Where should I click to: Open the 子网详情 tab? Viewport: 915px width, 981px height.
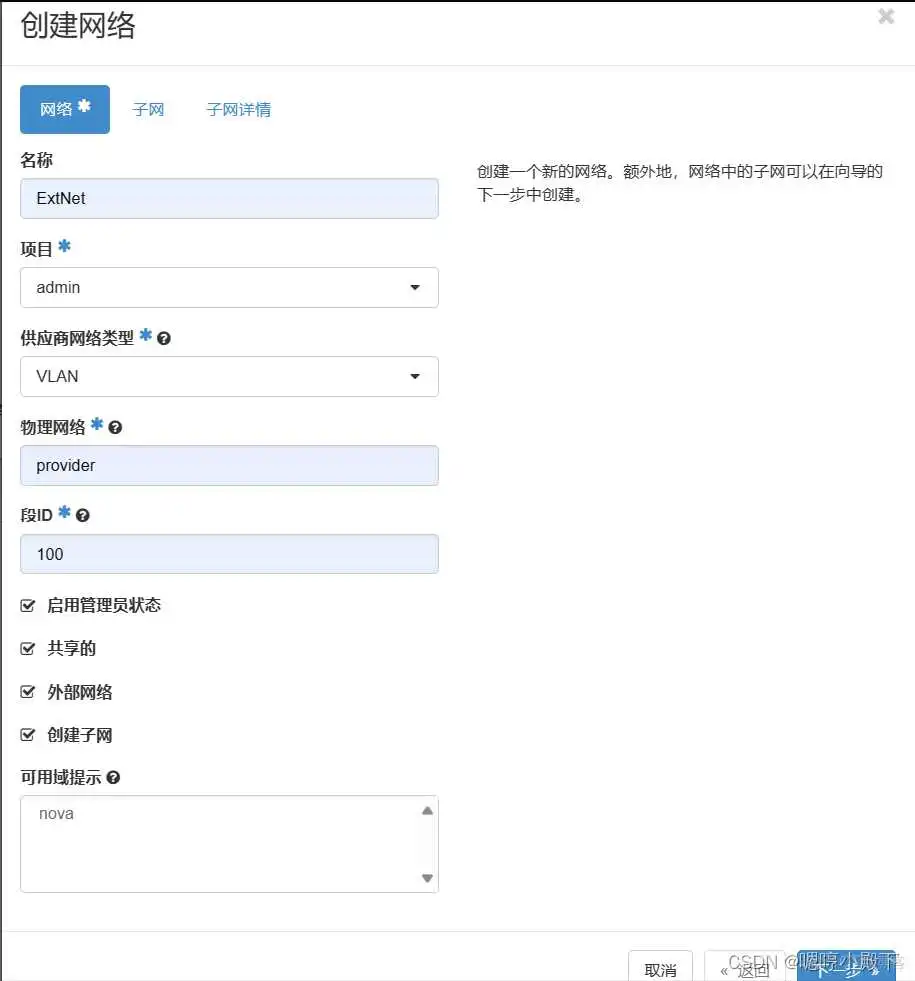coord(238,109)
